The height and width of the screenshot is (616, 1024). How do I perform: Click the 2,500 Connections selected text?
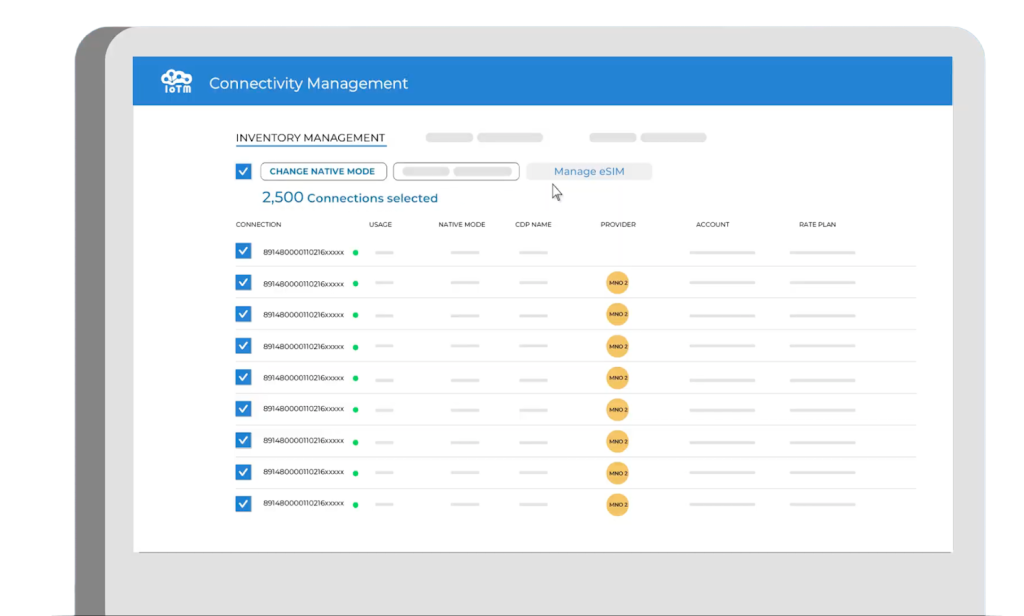(349, 198)
